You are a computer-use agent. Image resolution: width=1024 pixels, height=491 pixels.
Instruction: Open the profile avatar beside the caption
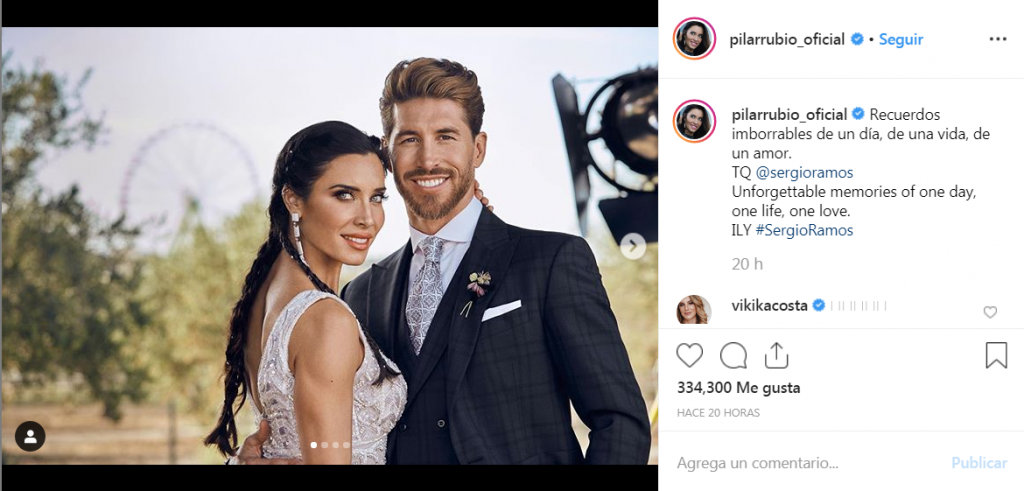[x=694, y=121]
